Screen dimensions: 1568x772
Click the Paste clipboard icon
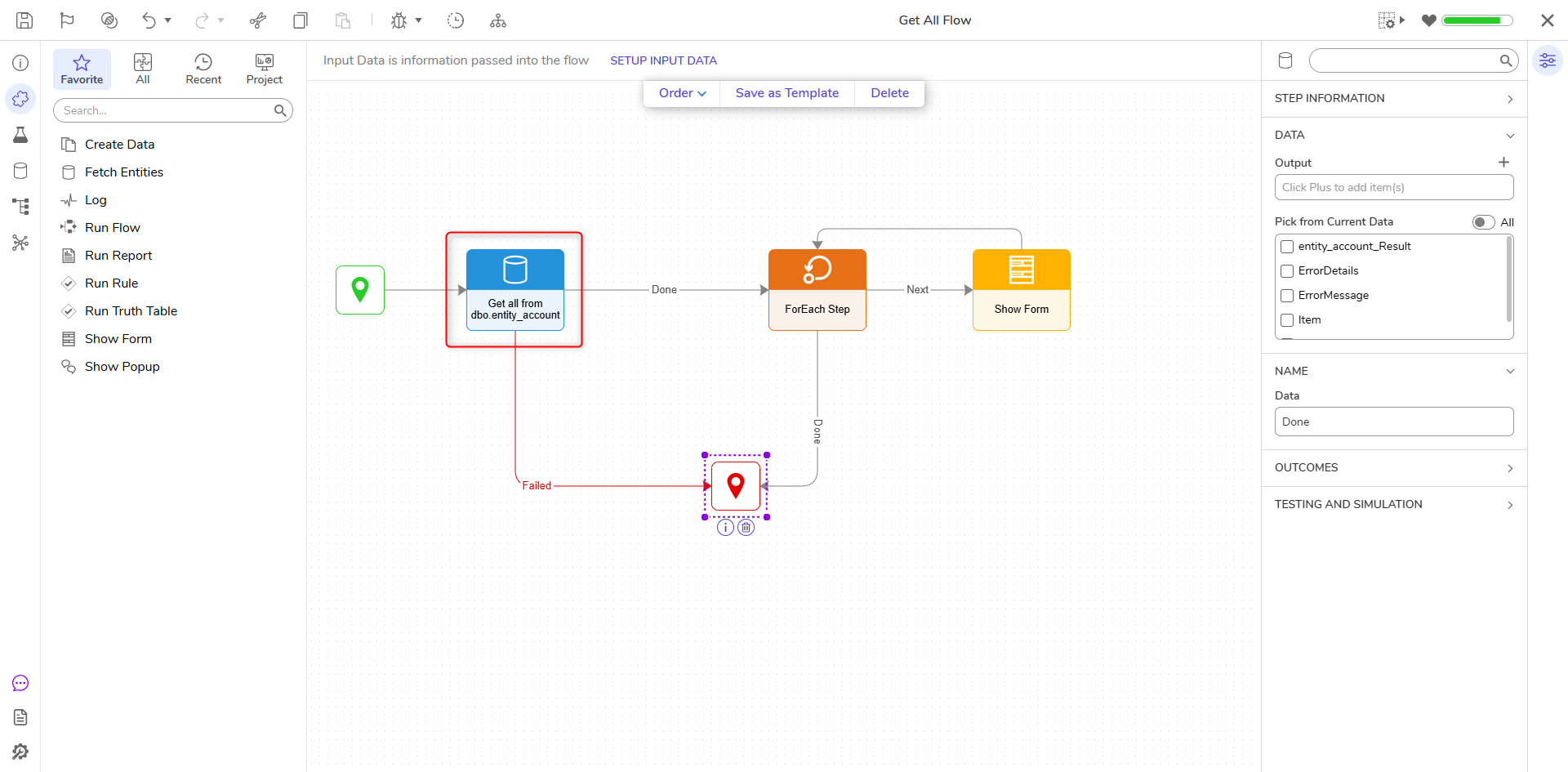343,20
